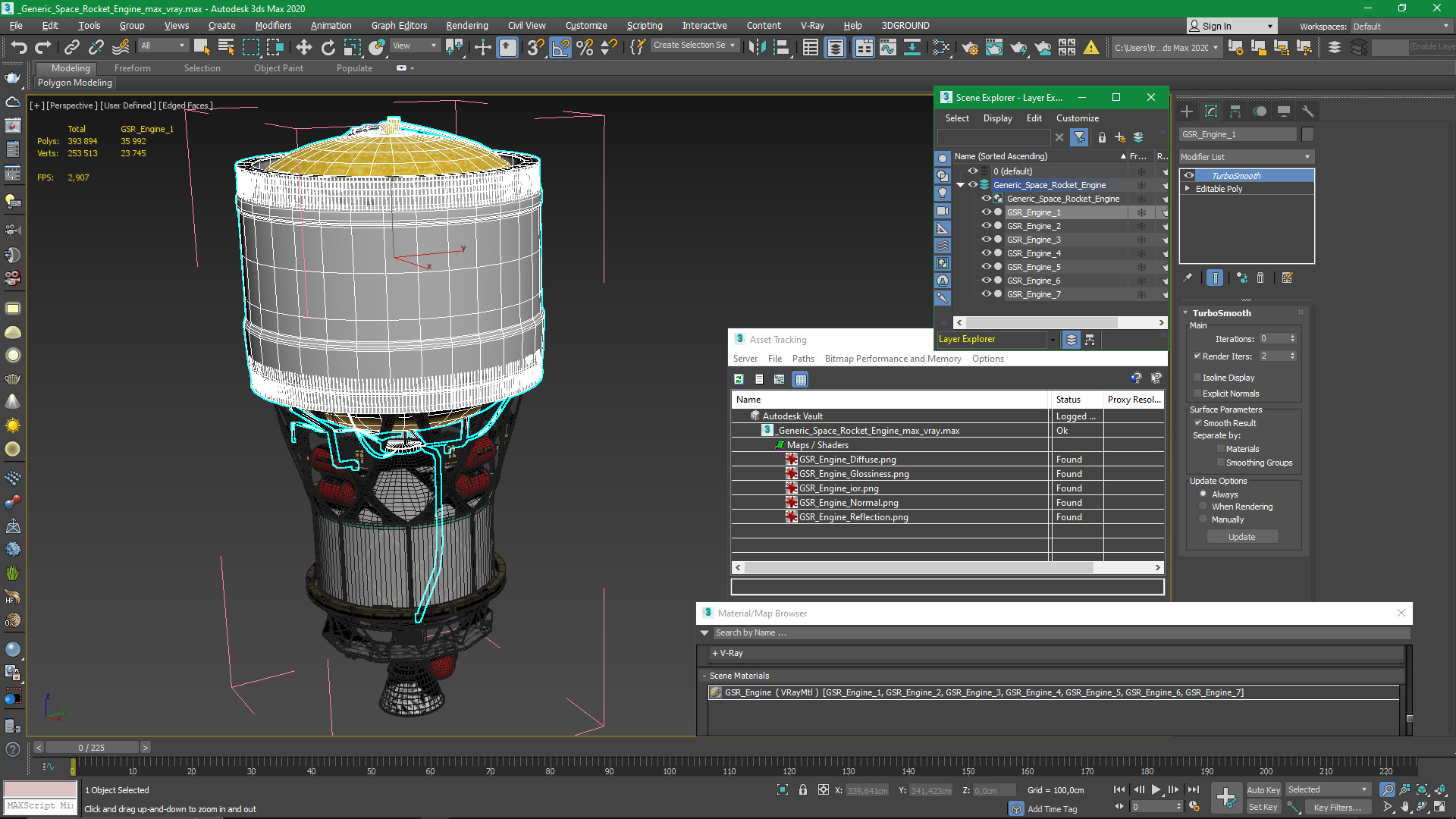Open the Hierarchy tab in Command Panel
1456x819 pixels.
(1235, 111)
